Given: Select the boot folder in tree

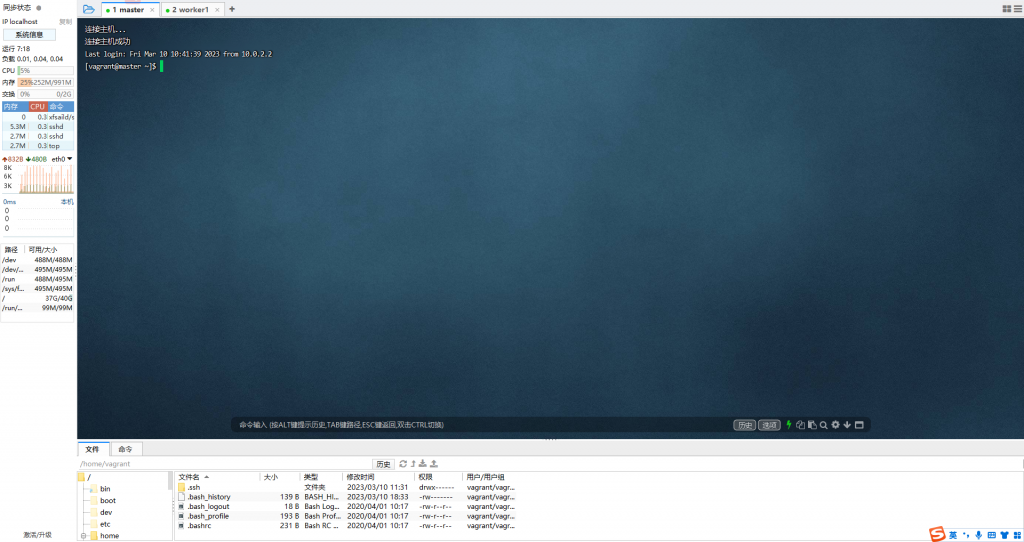Looking at the screenshot, I should 103,500.
